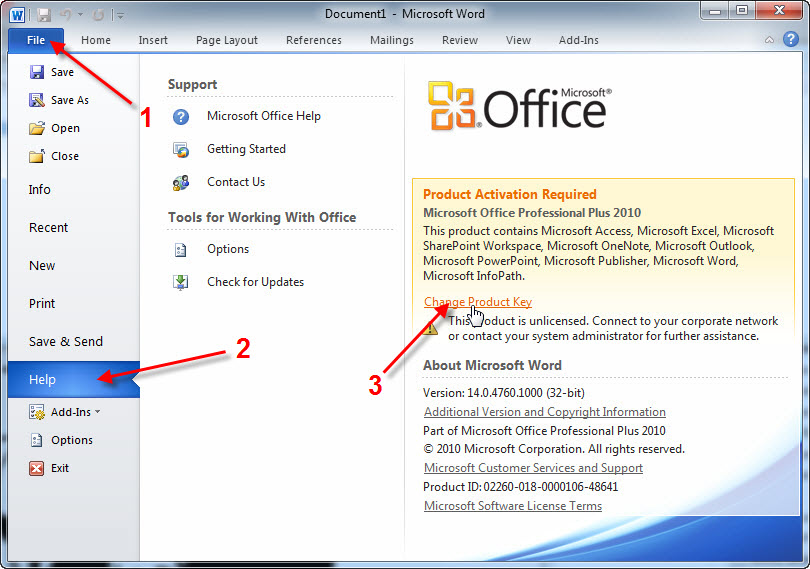
Task: Click the Add-Ins gear icon in sidebar
Action: (x=37, y=412)
